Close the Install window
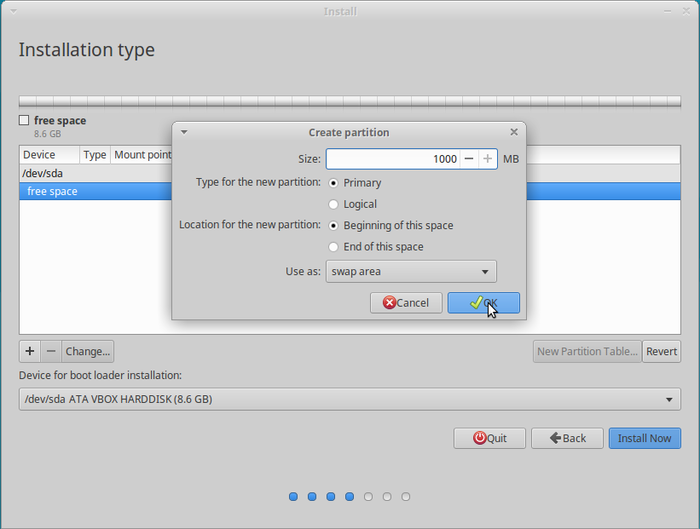The height and width of the screenshot is (529, 700). (x=686, y=12)
